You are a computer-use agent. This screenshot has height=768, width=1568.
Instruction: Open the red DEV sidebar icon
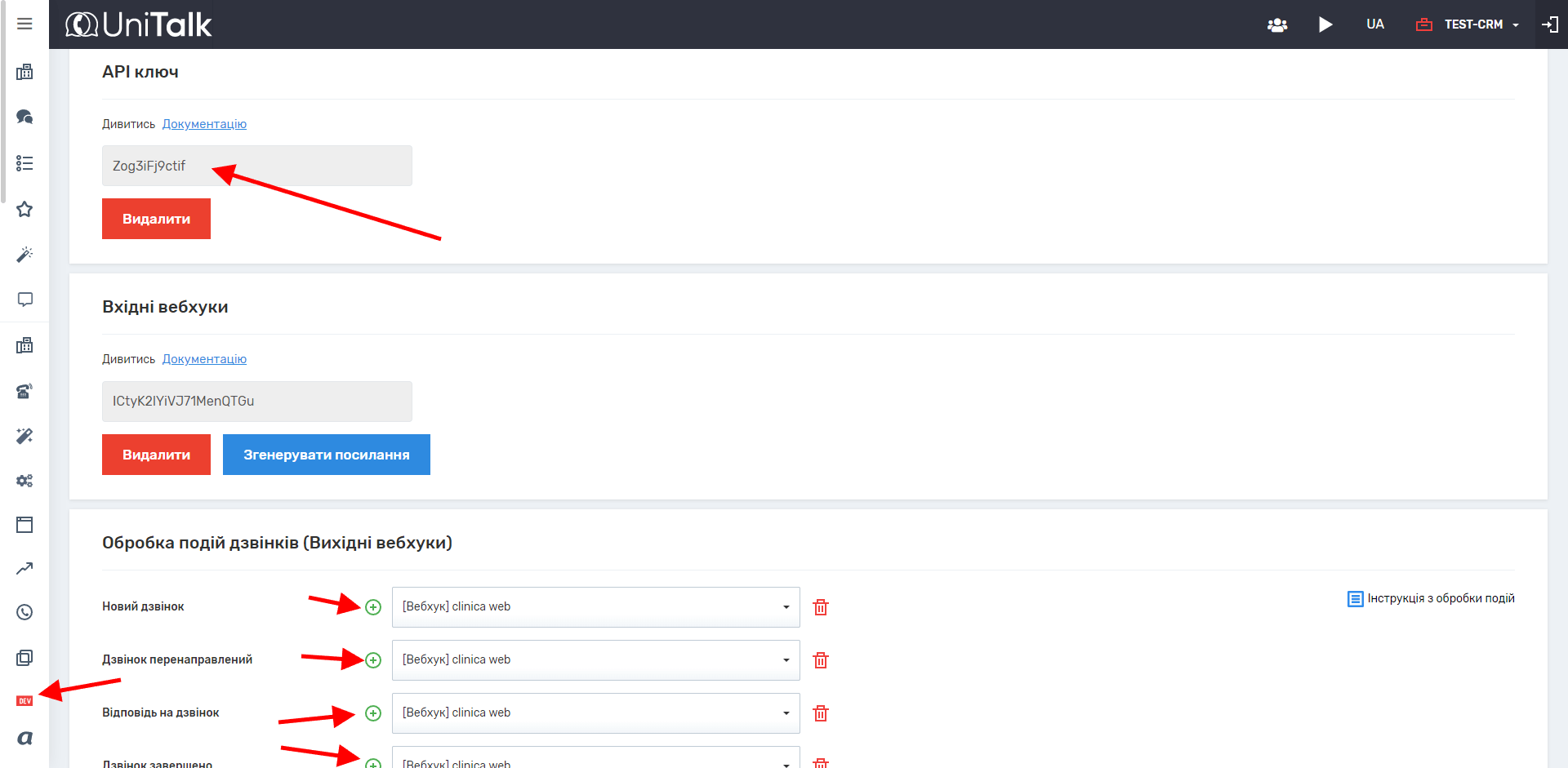pos(24,700)
